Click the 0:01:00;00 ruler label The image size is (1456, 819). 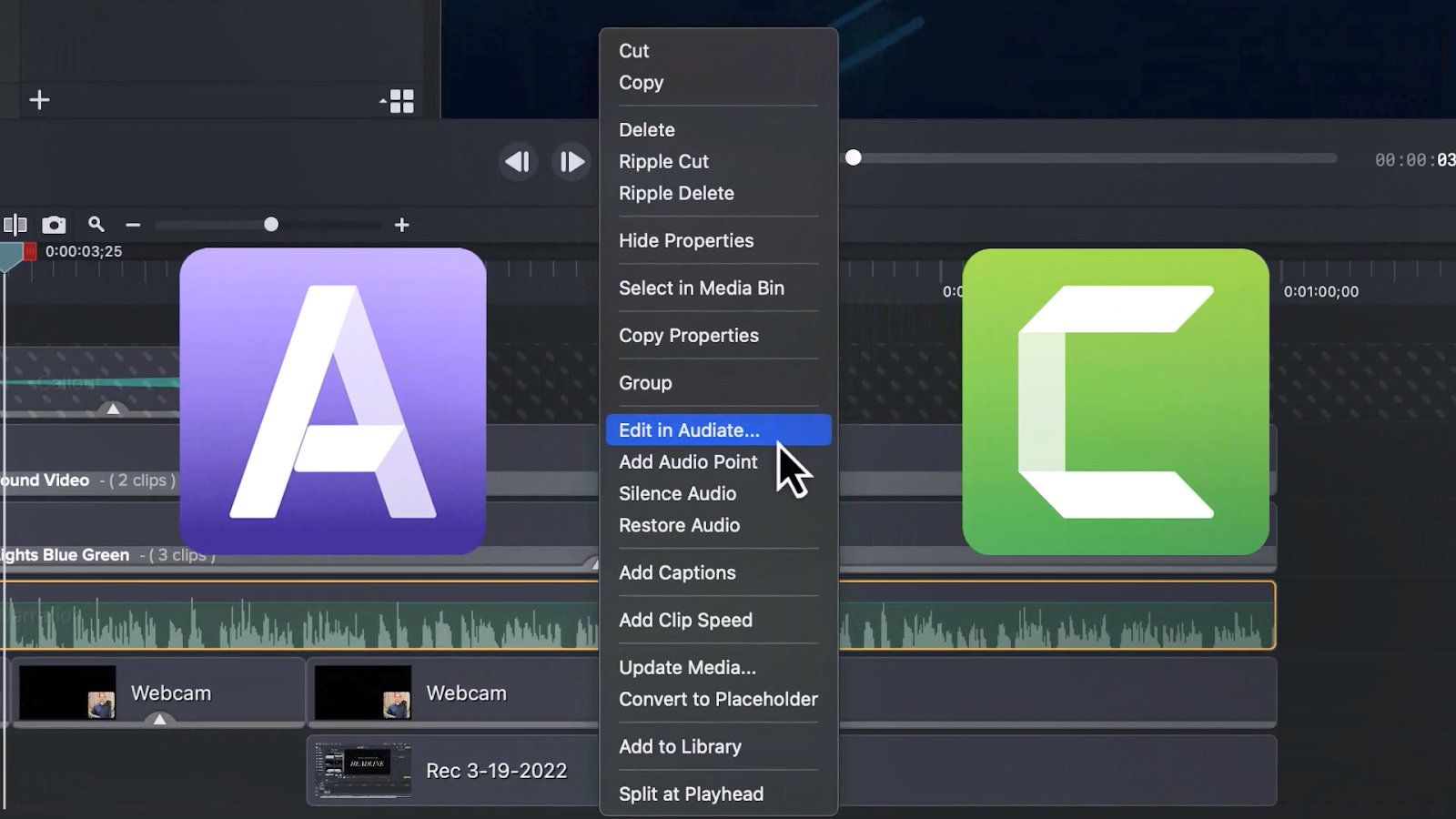pyautogui.click(x=1320, y=291)
